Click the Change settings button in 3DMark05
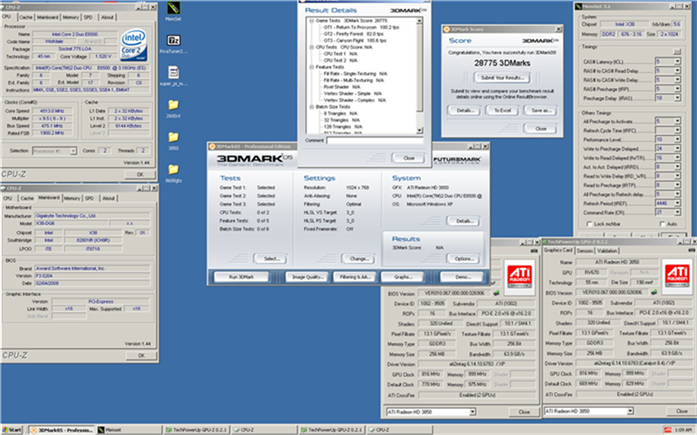The image size is (697, 435). pyautogui.click(x=359, y=259)
